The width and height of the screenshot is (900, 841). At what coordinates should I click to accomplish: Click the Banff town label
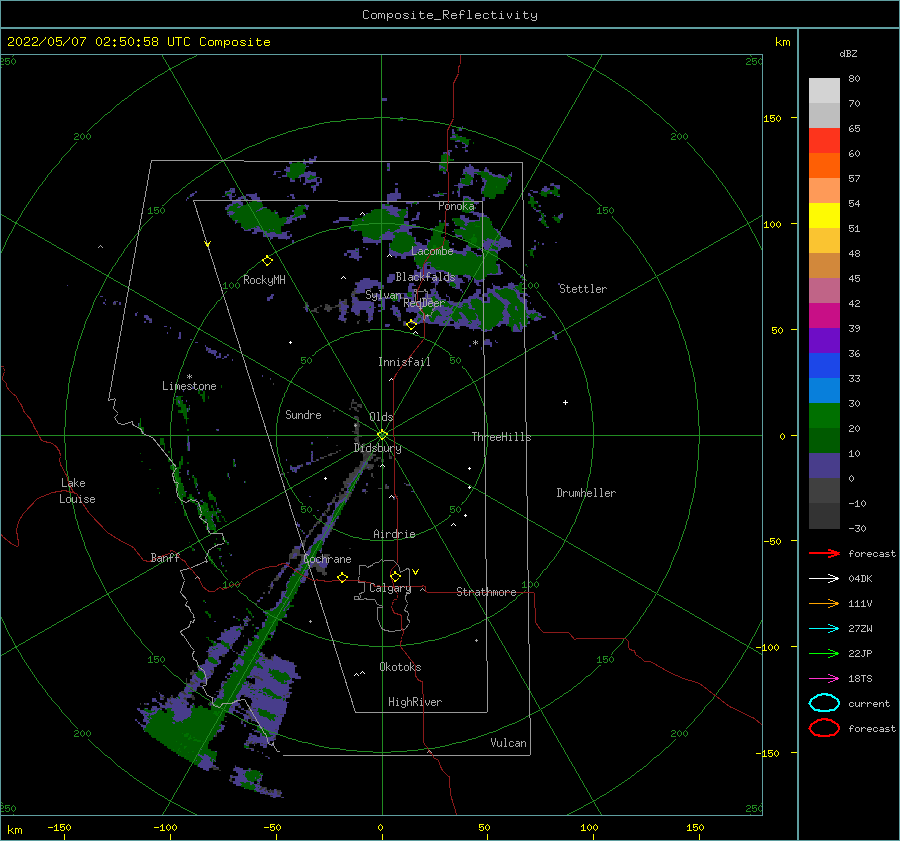click(x=165, y=557)
